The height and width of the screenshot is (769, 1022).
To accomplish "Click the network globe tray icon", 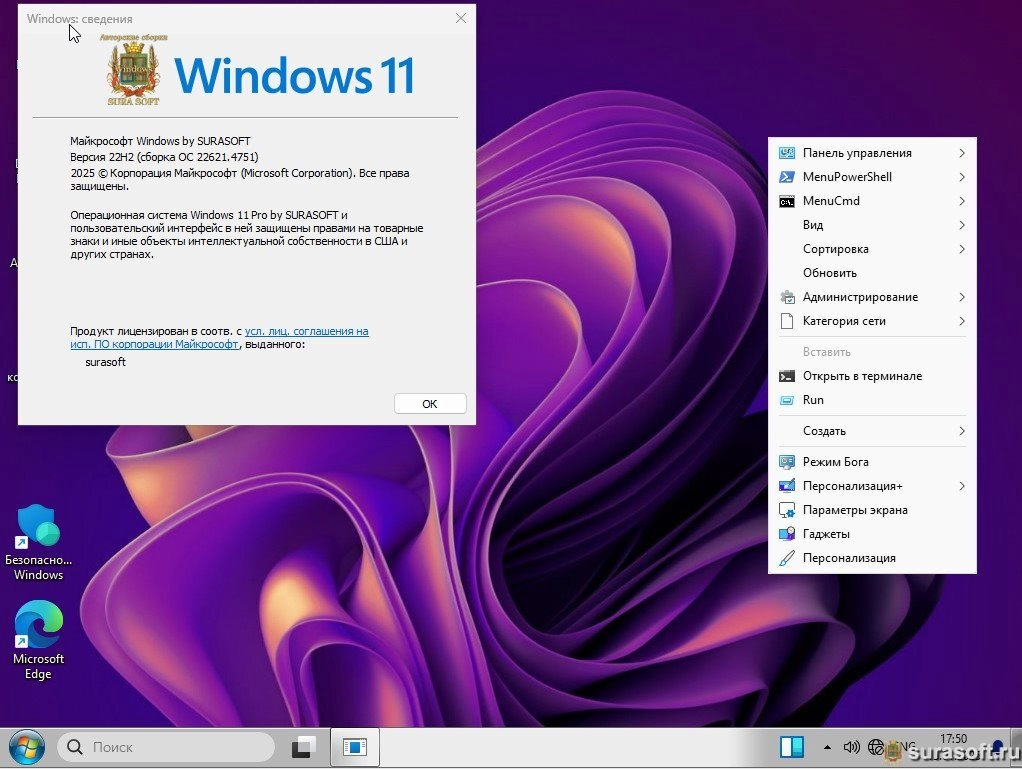I will click(876, 747).
